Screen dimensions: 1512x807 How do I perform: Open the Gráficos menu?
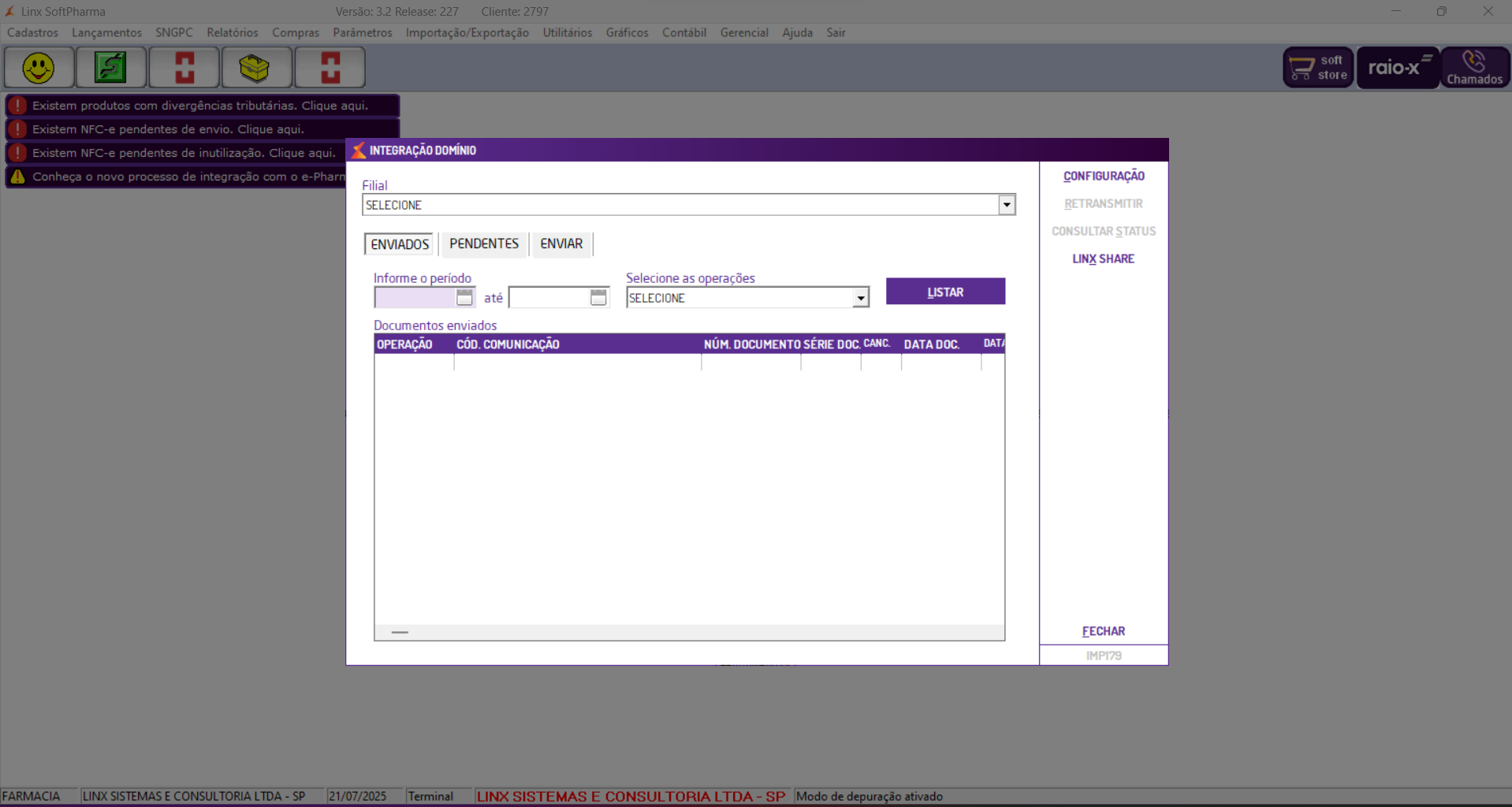click(x=628, y=33)
